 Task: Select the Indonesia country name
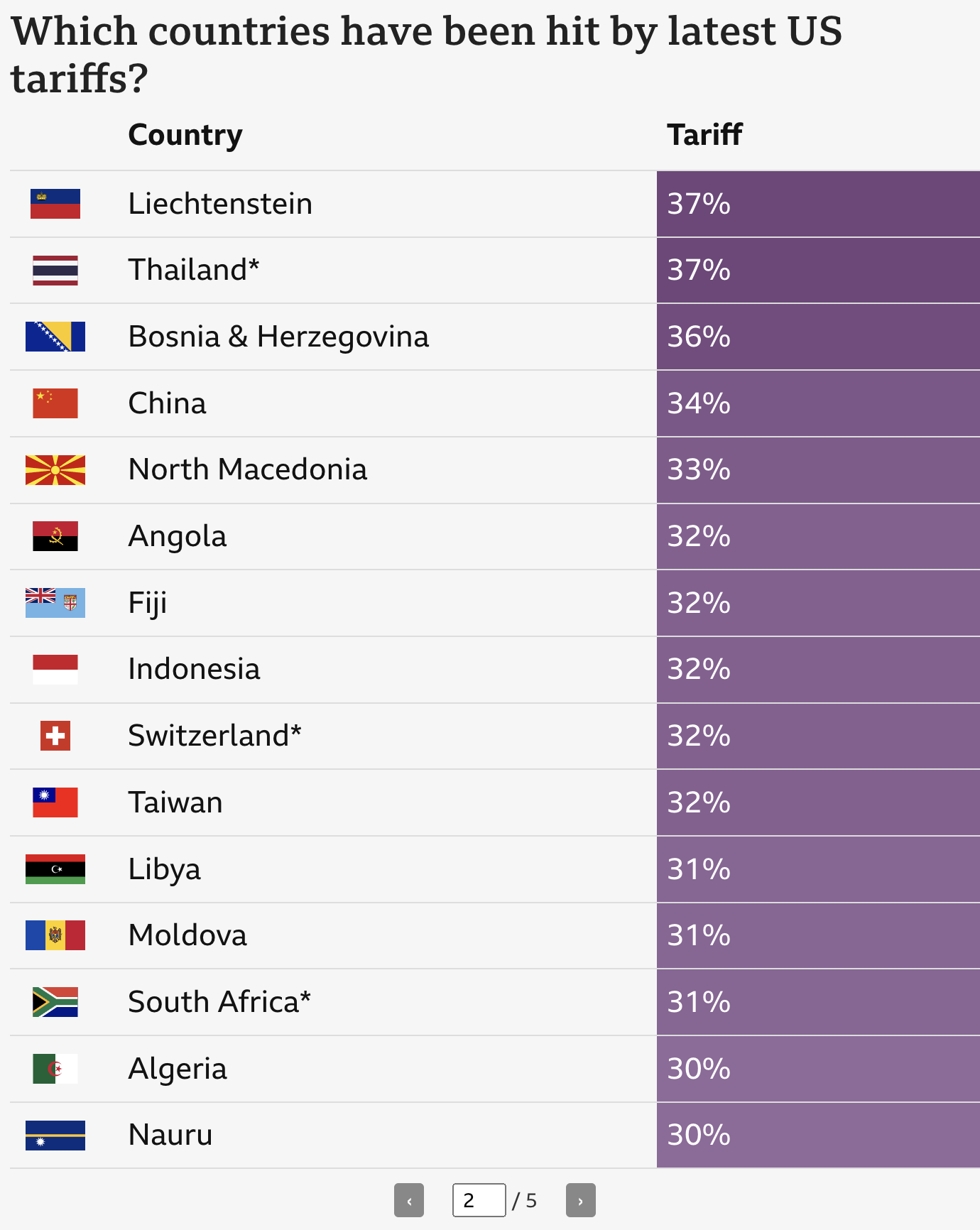[x=194, y=670]
